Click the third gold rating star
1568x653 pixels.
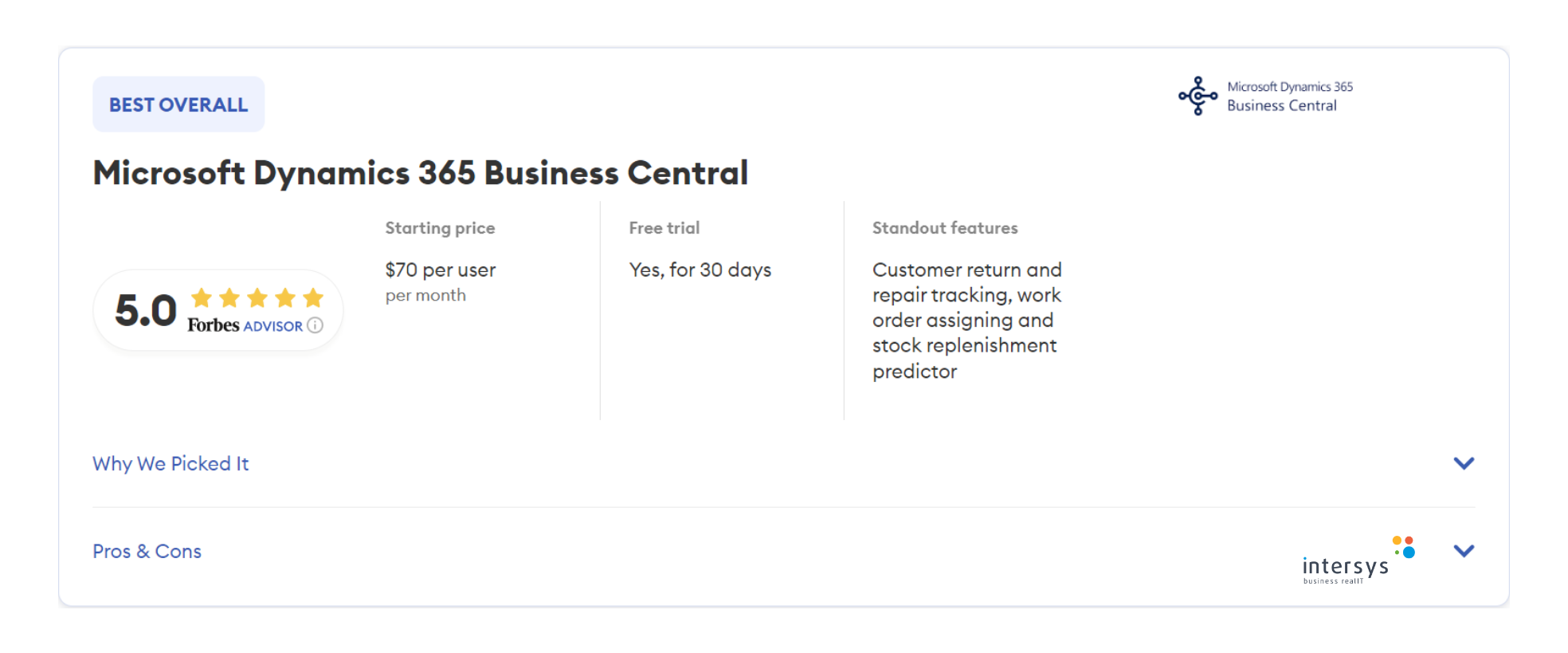[257, 298]
